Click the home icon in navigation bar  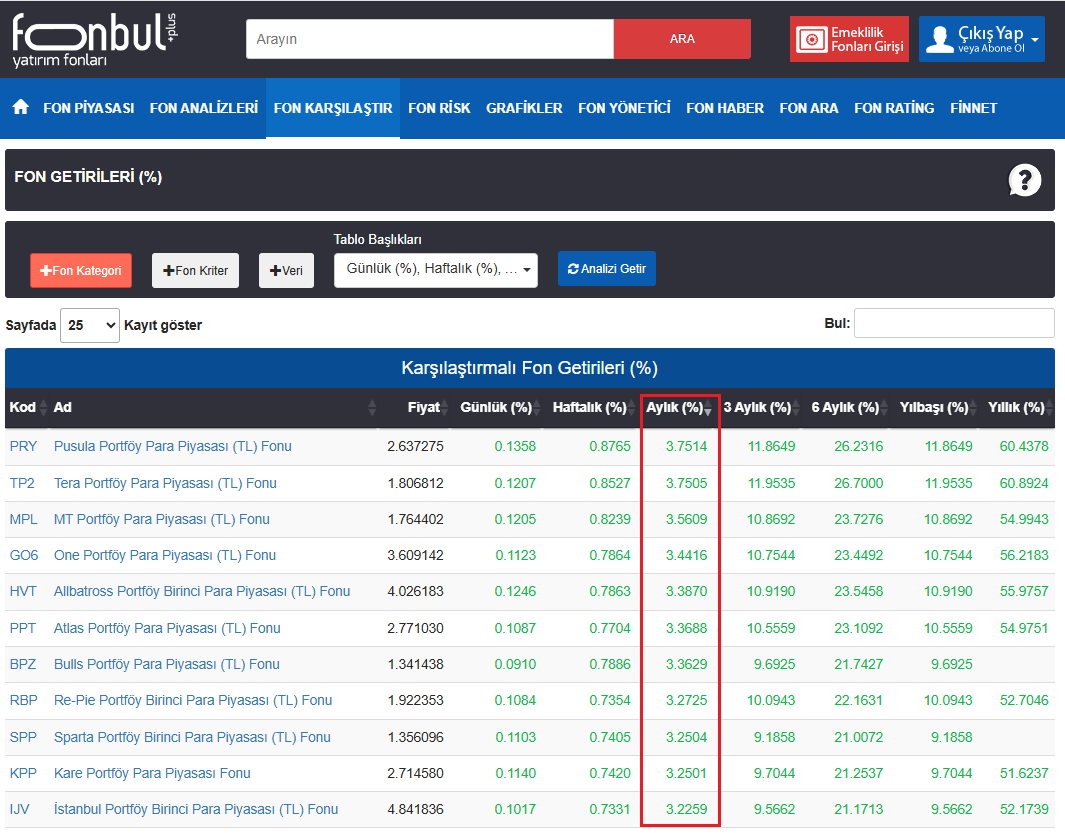point(20,107)
